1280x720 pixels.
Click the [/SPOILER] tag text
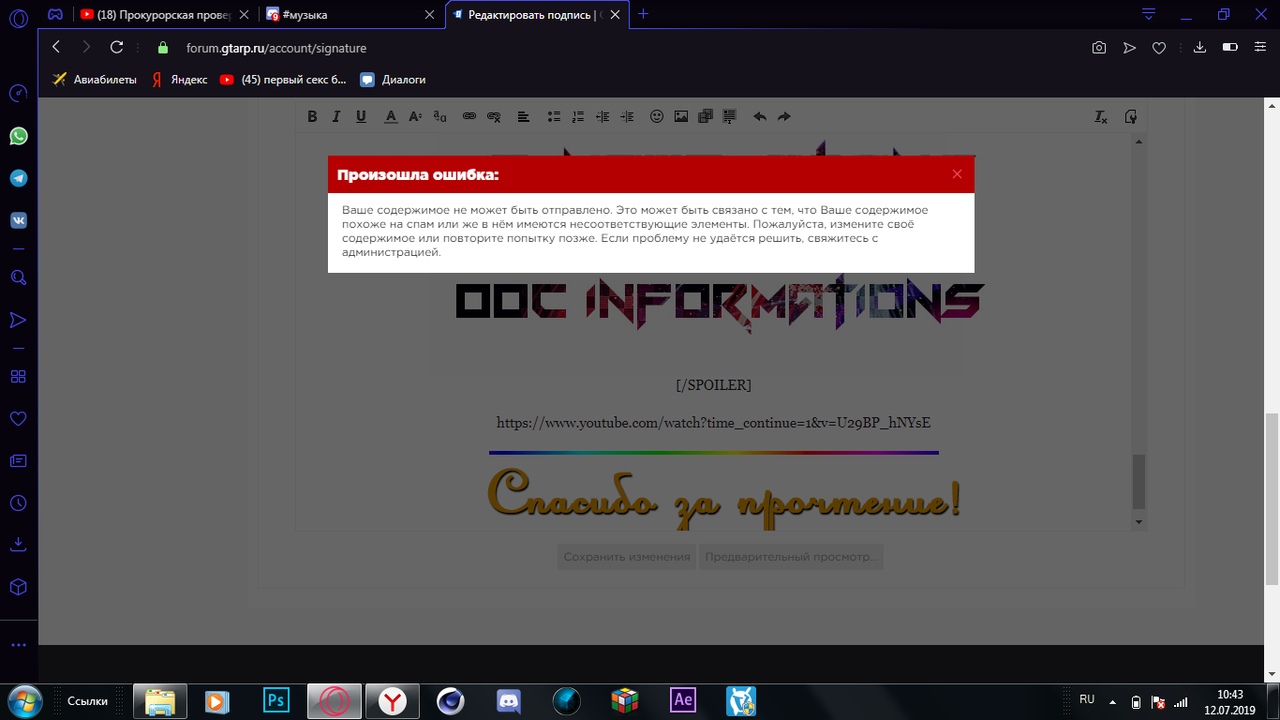pyautogui.click(x=713, y=385)
